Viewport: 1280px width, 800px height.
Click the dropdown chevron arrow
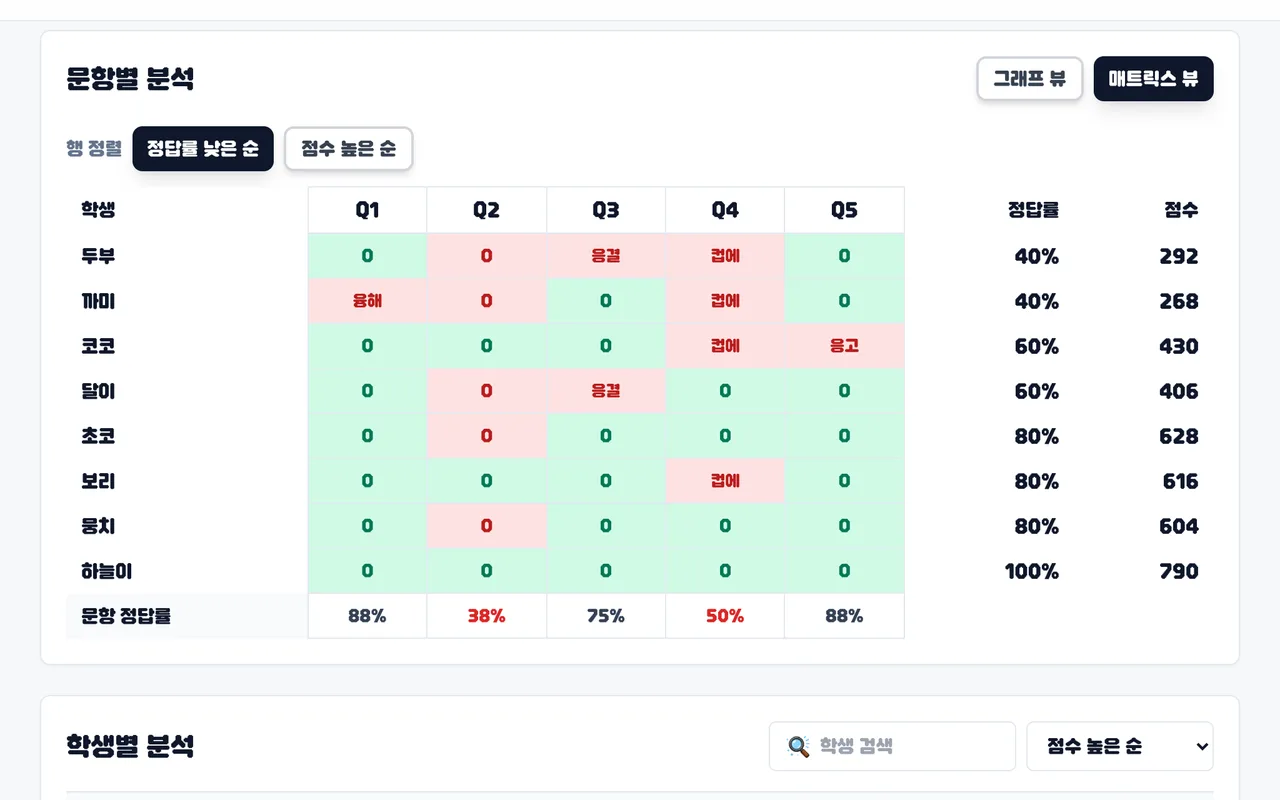click(x=1201, y=746)
